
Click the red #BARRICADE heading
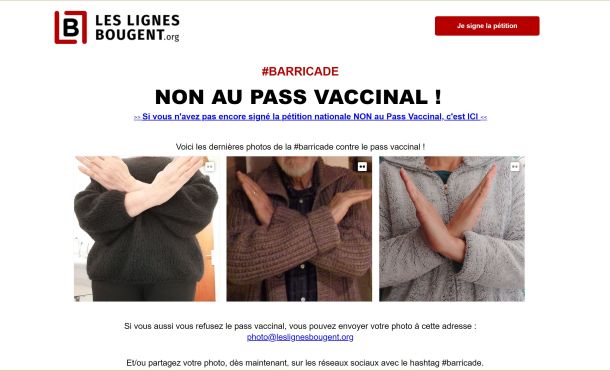[300, 72]
